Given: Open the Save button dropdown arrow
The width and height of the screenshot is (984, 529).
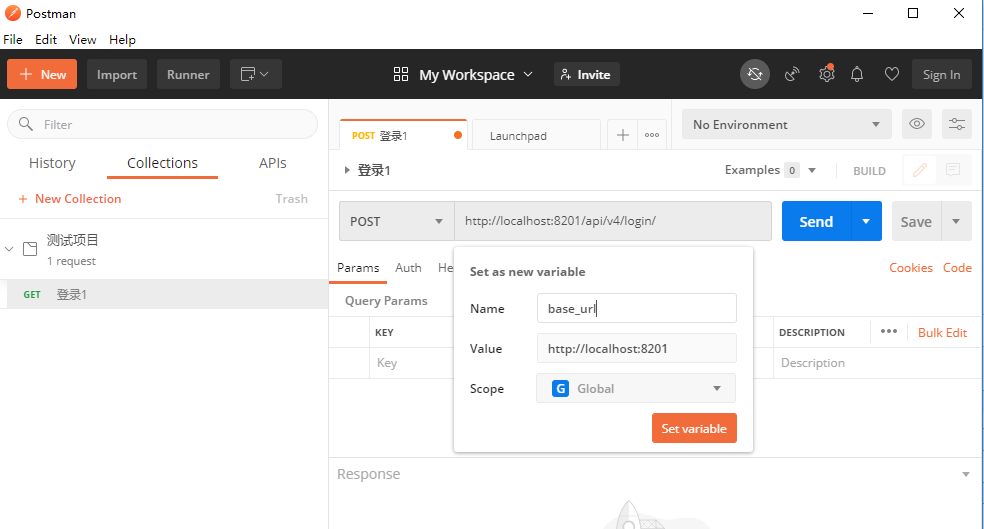Looking at the screenshot, I should (x=956, y=221).
